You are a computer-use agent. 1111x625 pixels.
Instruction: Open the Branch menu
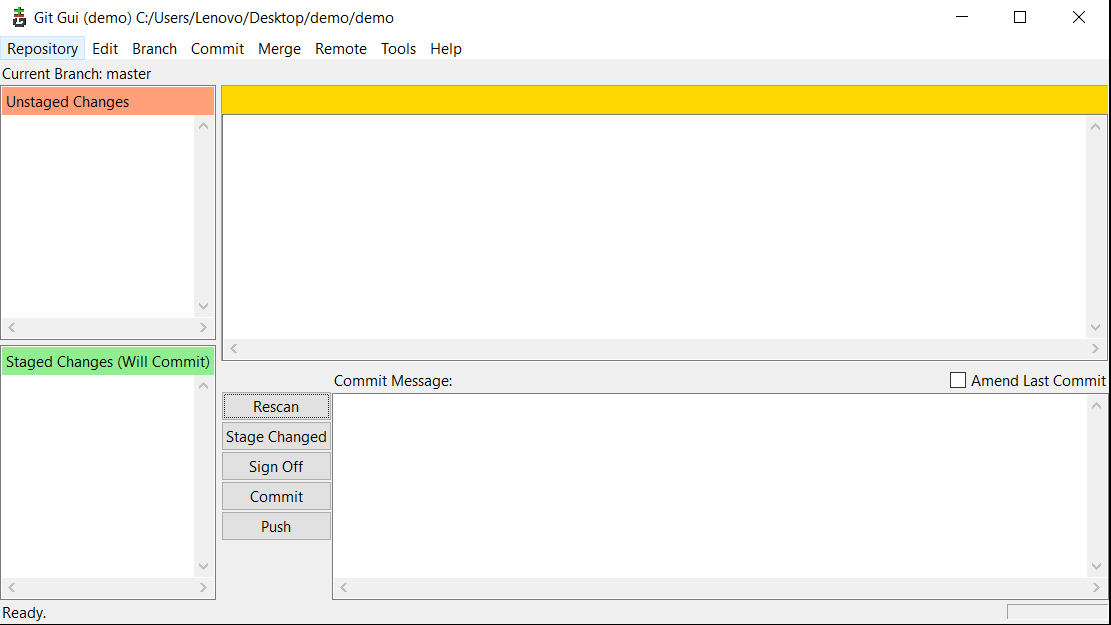154,48
